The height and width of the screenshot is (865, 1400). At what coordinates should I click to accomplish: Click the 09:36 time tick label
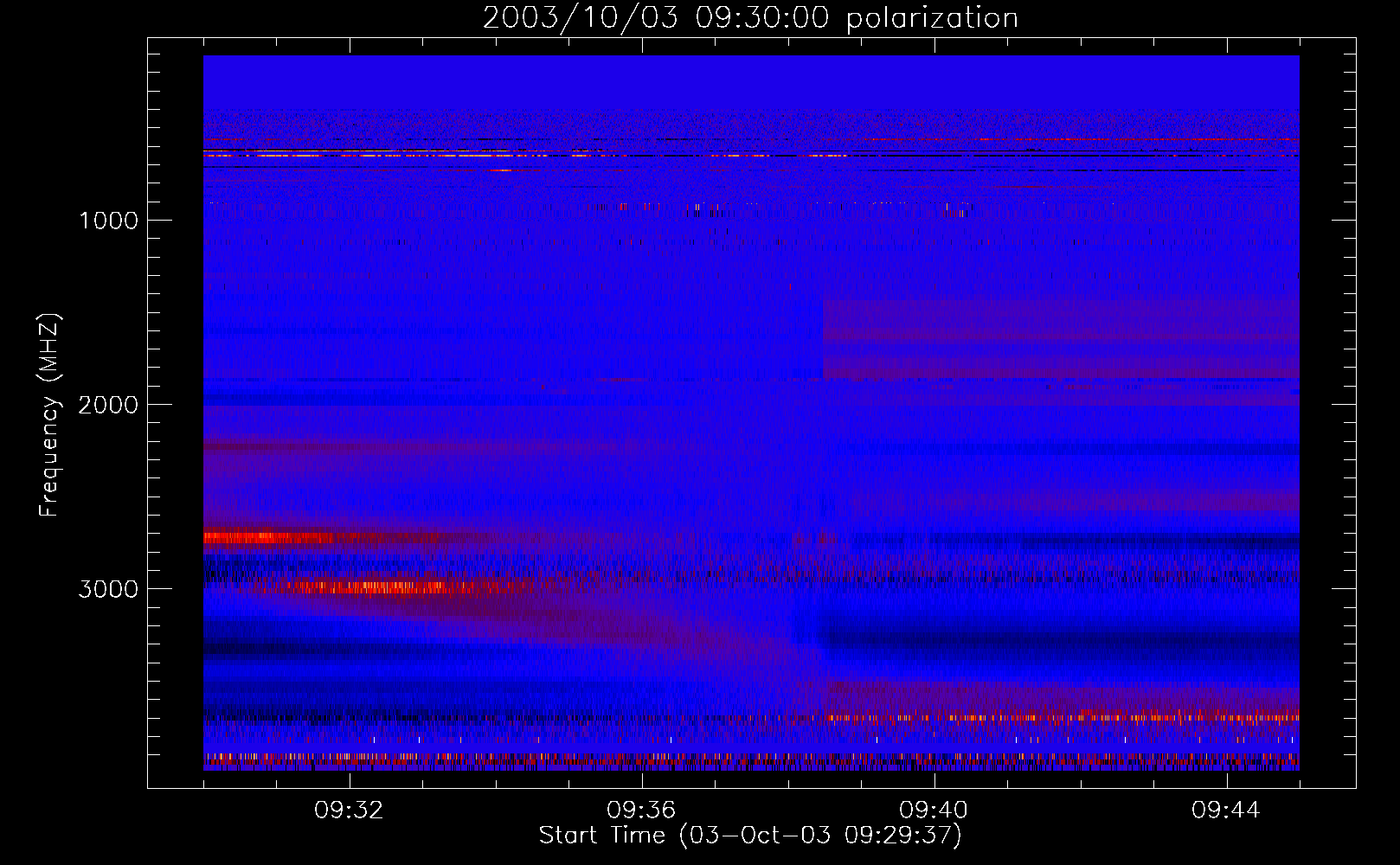(641, 811)
